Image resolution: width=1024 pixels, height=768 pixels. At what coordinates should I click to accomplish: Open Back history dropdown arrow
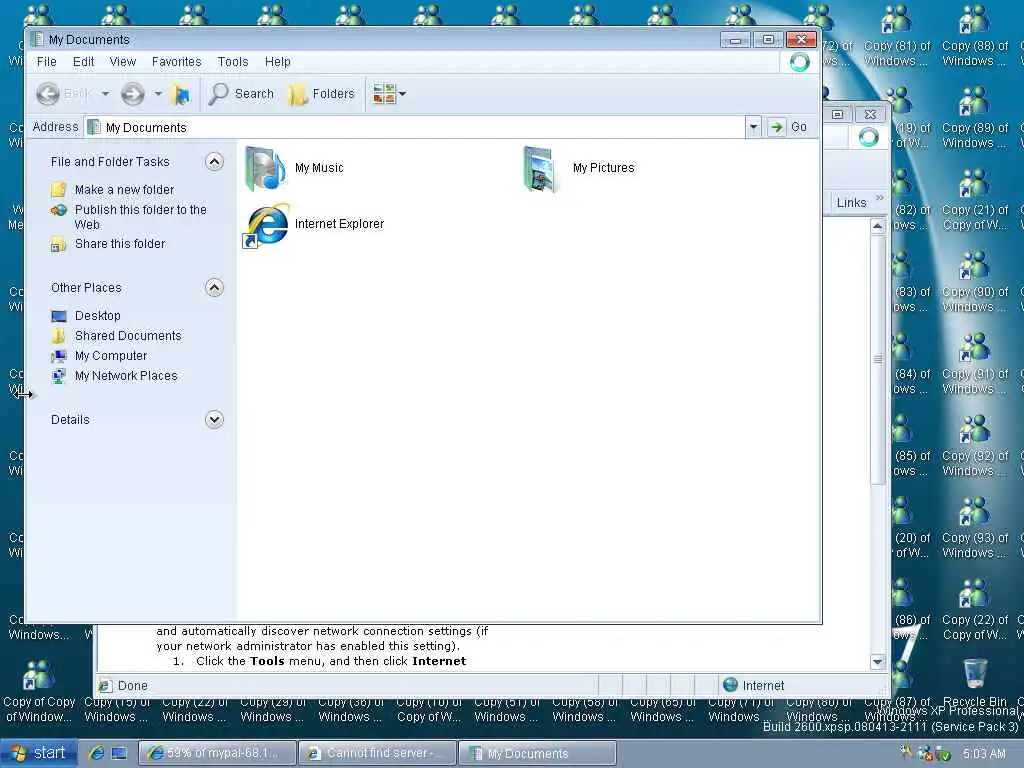click(x=105, y=94)
